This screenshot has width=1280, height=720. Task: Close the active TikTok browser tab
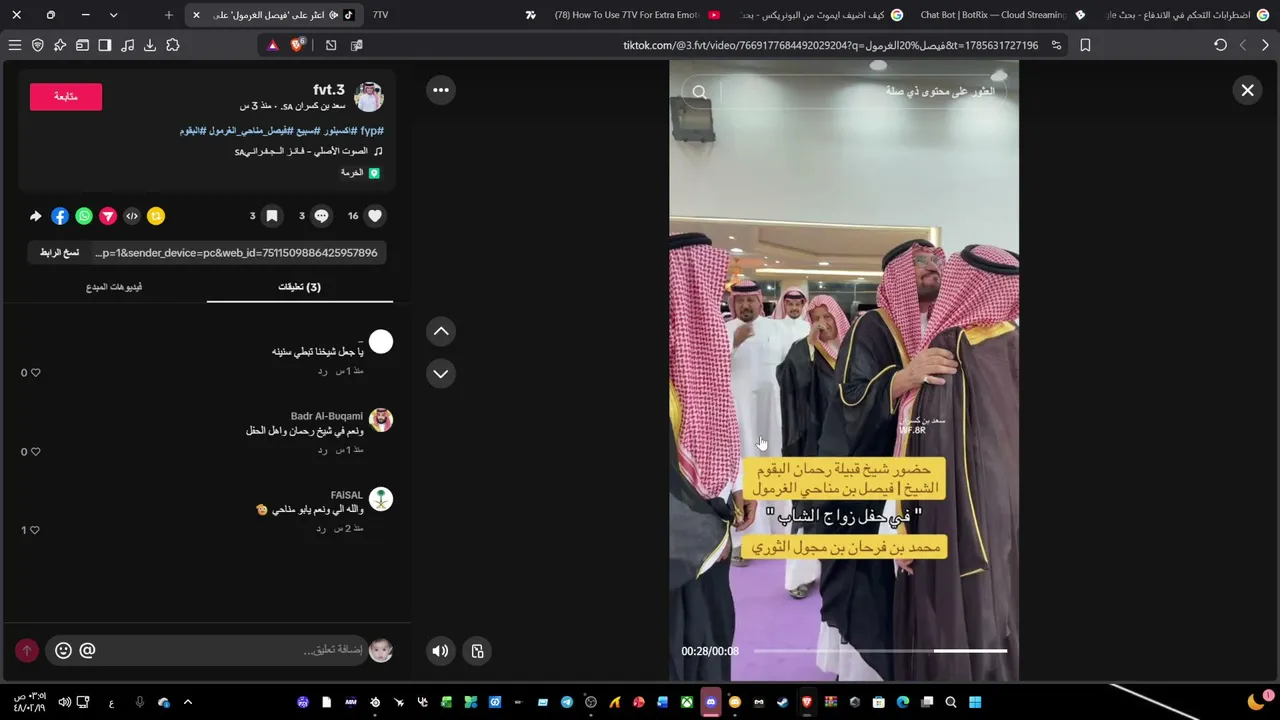pos(196,15)
